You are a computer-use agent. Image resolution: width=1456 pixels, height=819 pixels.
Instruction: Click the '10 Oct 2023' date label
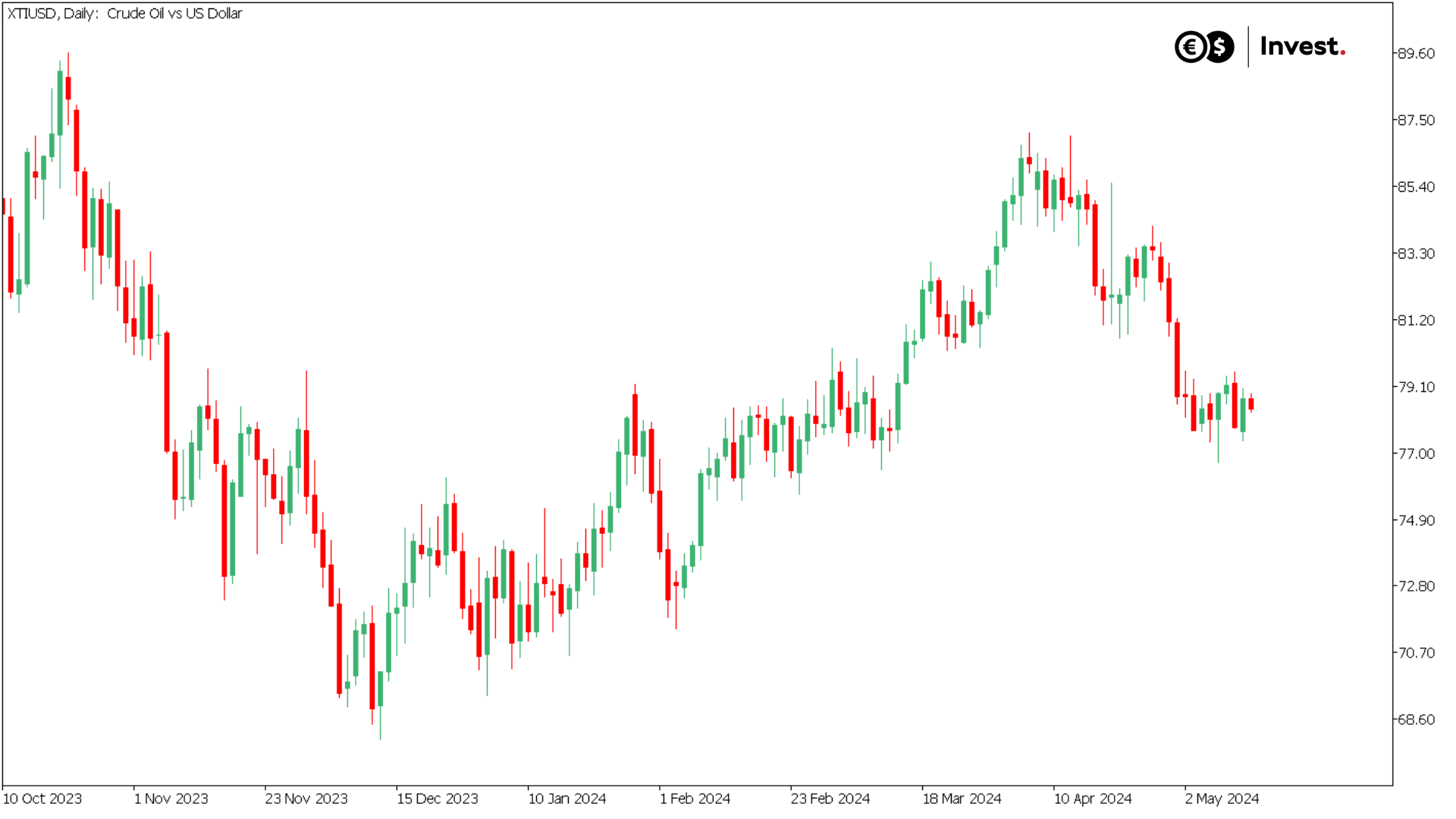(42, 799)
